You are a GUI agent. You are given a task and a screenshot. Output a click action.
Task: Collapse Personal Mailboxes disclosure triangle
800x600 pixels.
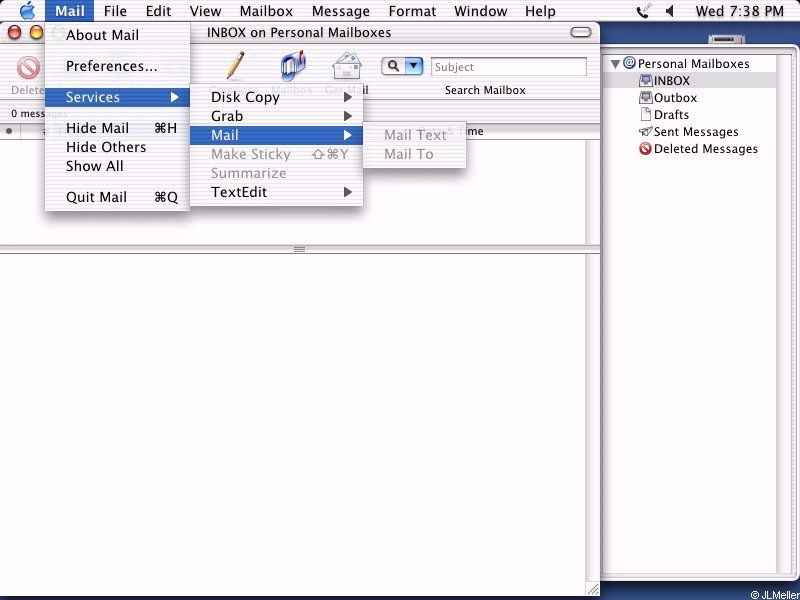[x=615, y=64]
